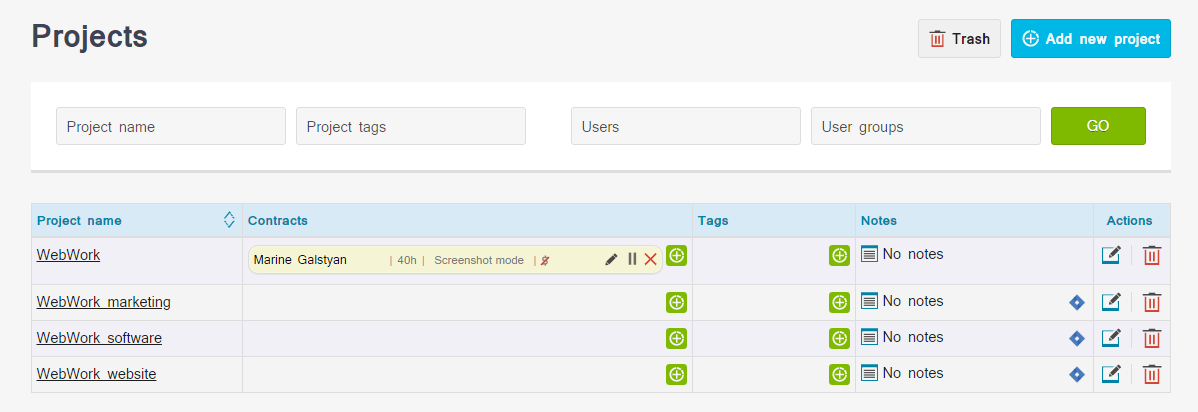This screenshot has height=412, width=1198.
Task: Delete the WebWork_marketing project
Action: coord(1151,302)
